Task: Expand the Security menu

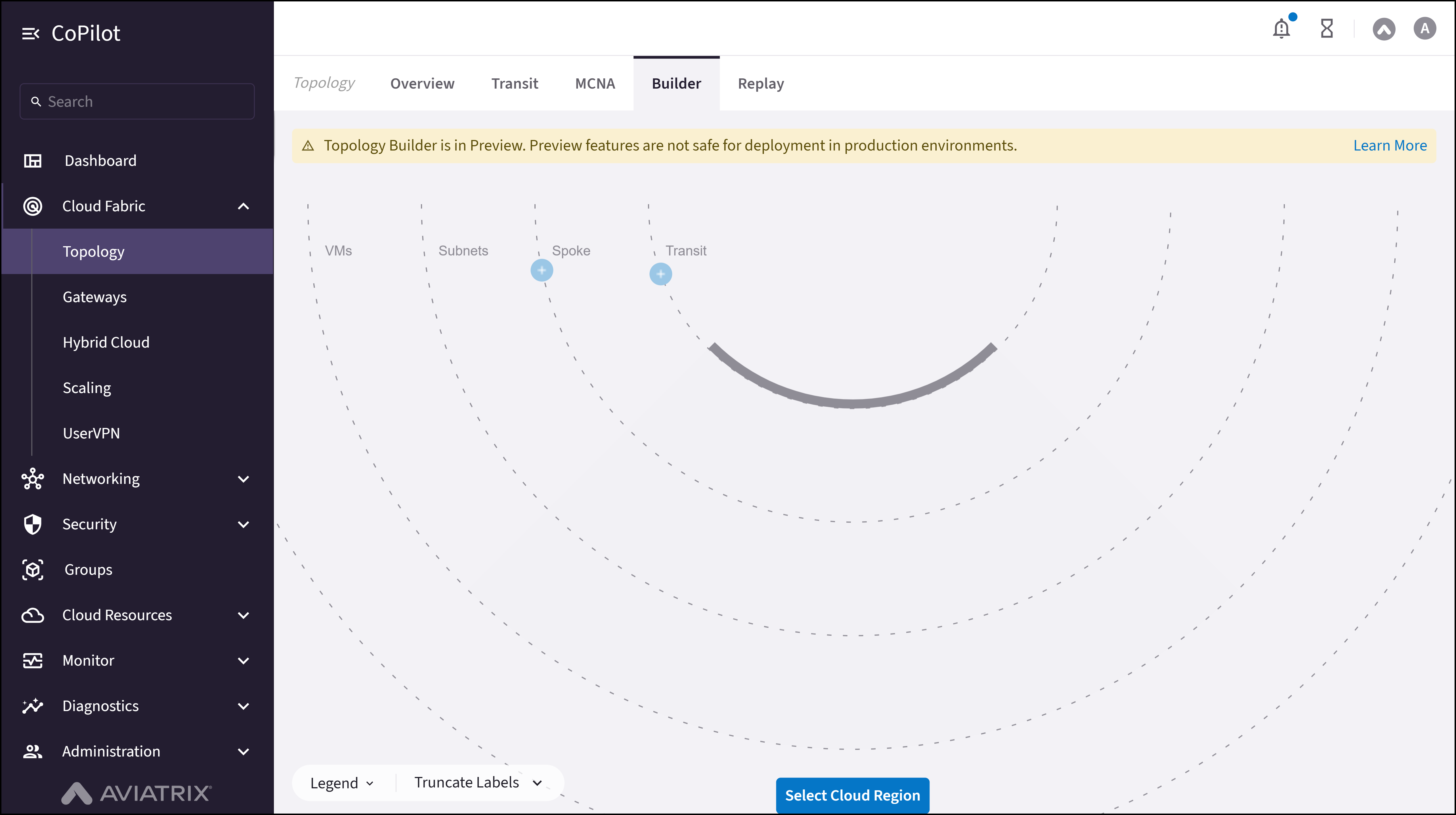Action: pos(244,524)
